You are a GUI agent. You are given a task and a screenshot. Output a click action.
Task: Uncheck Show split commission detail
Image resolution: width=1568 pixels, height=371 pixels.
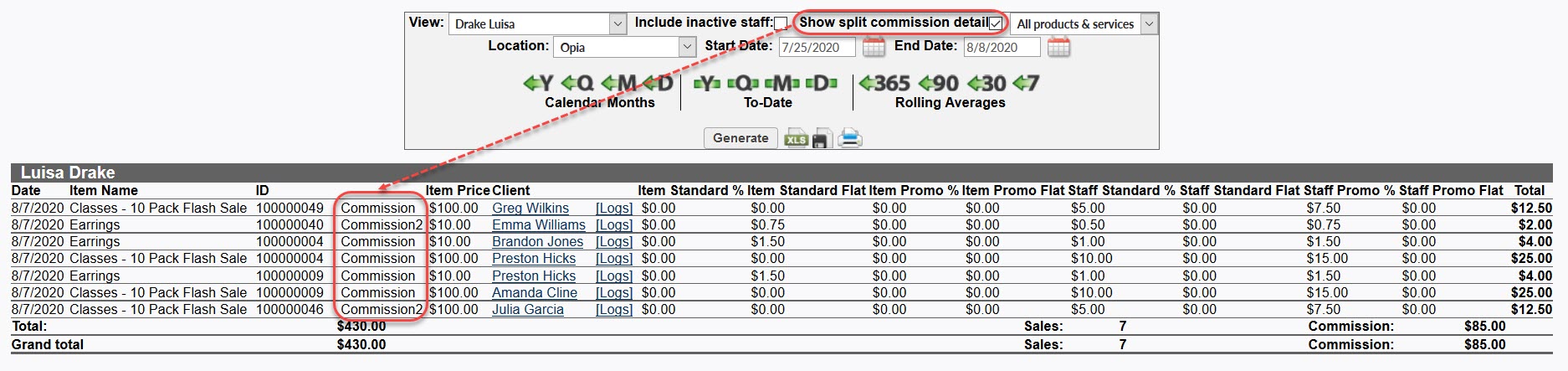coord(995,23)
